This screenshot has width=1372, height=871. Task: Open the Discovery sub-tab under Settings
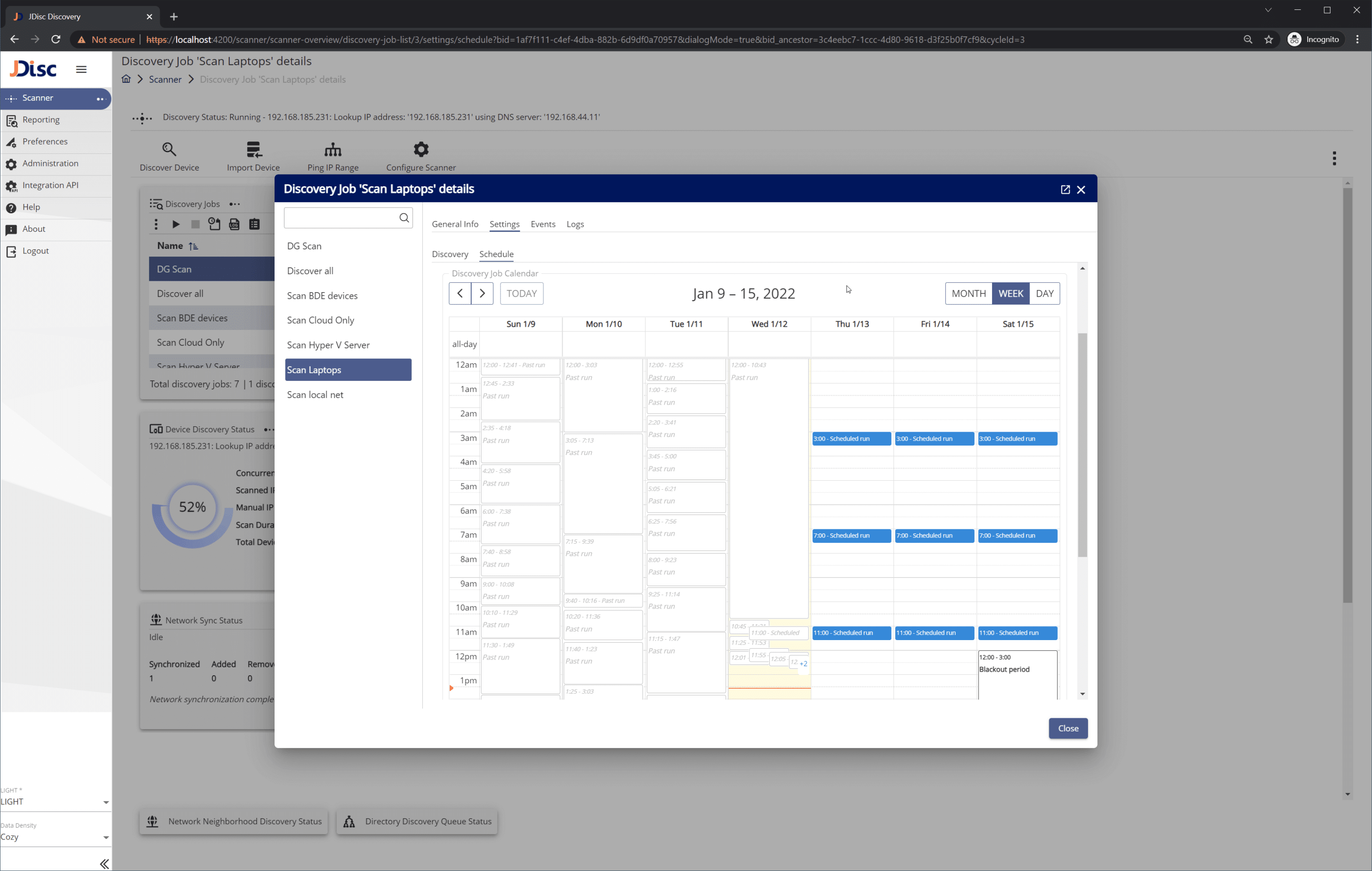click(x=450, y=254)
